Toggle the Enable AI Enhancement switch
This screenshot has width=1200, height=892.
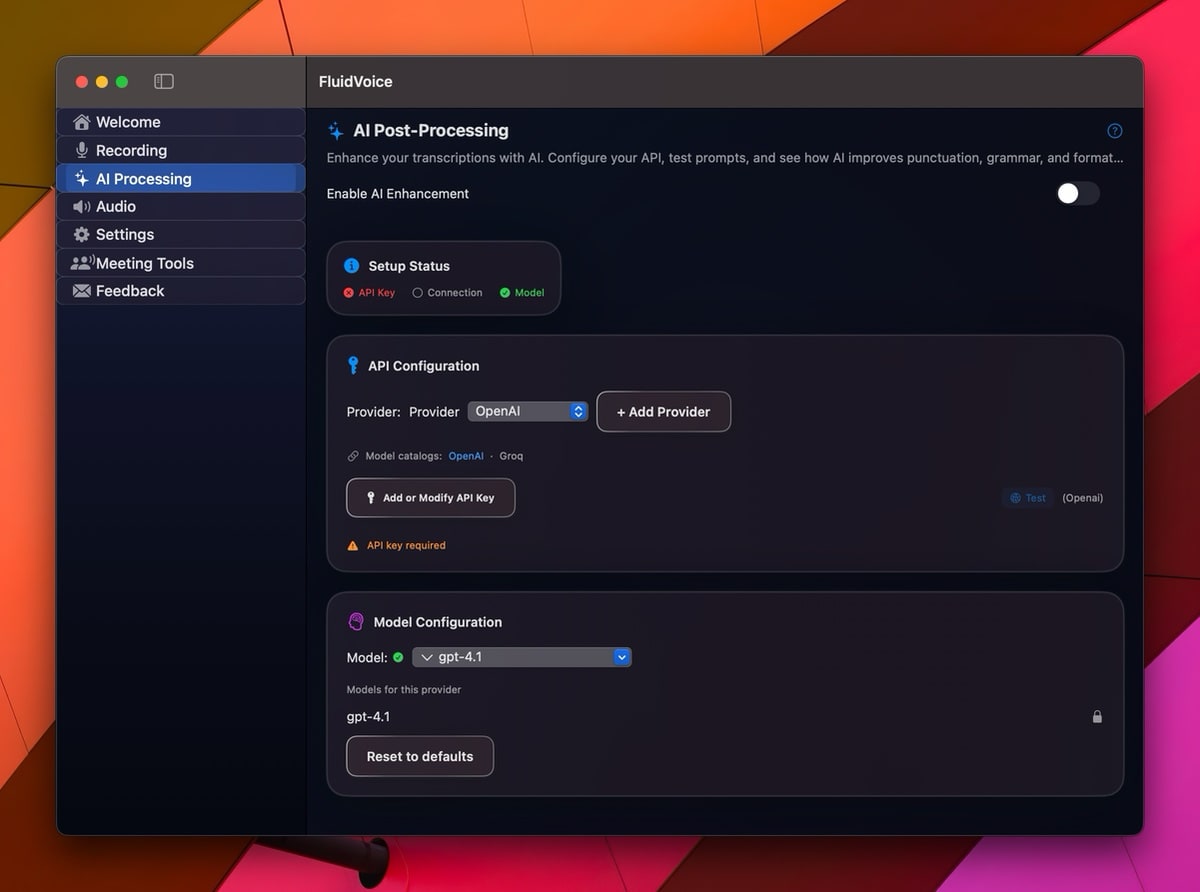pyautogui.click(x=1077, y=194)
